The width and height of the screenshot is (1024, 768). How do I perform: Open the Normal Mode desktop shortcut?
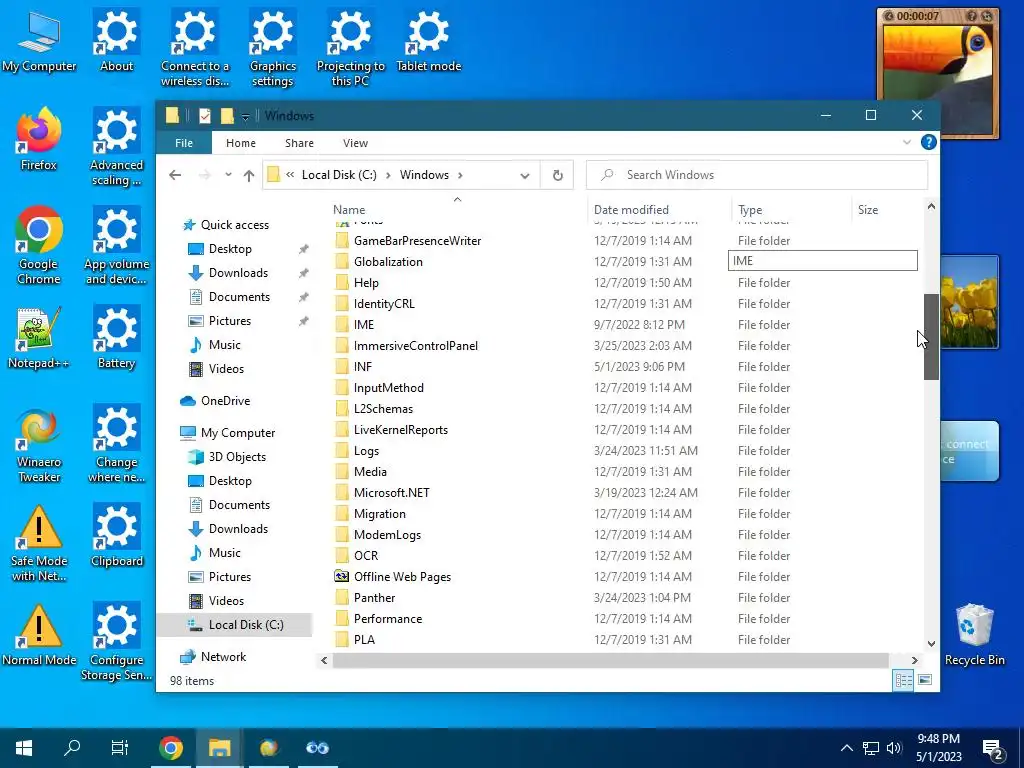point(39,635)
